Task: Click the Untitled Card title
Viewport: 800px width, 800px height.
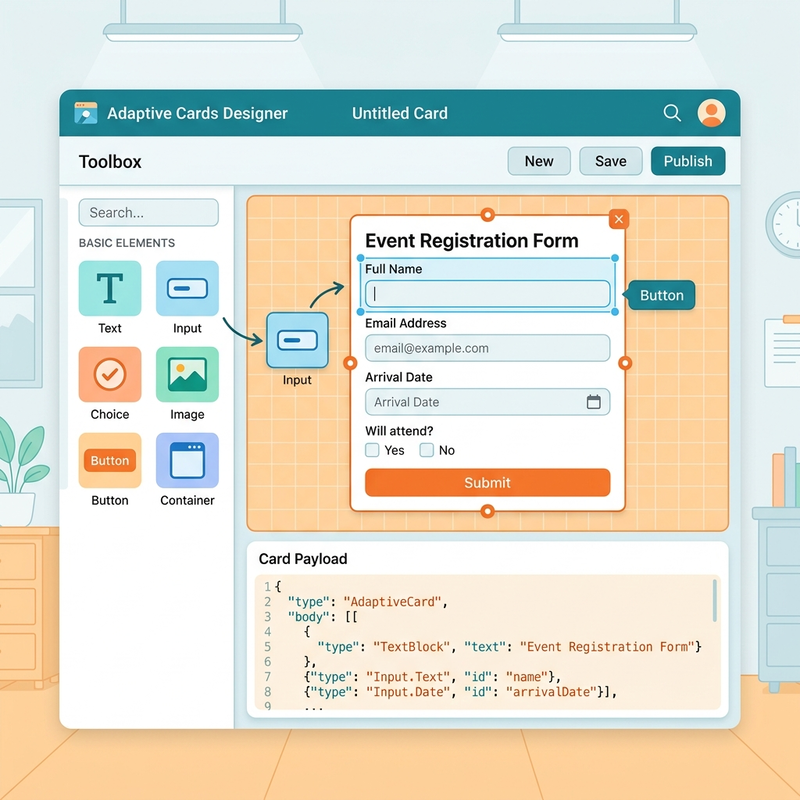Action: [x=399, y=113]
